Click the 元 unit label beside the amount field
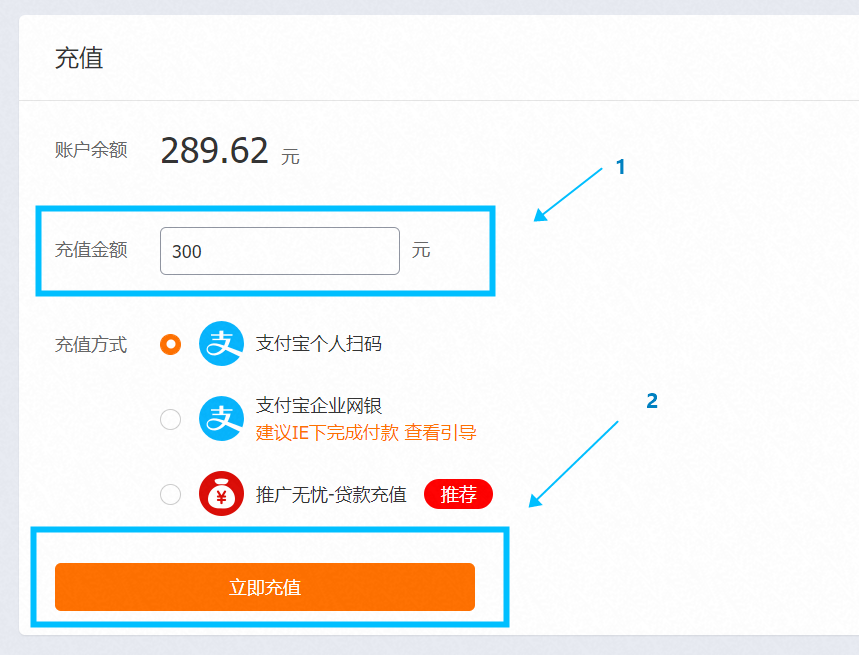859x655 pixels. pos(422,251)
